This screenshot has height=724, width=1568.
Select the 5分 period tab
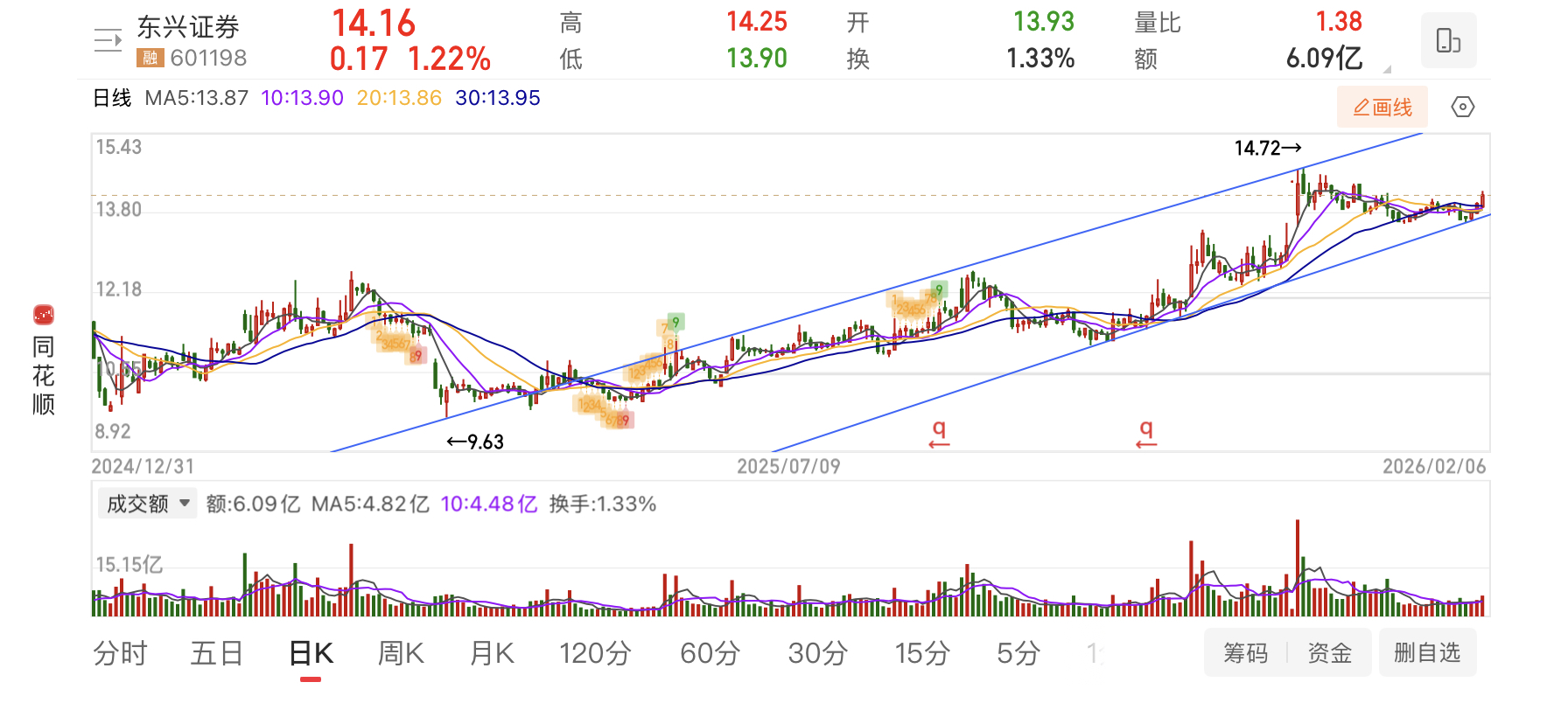point(1018,653)
